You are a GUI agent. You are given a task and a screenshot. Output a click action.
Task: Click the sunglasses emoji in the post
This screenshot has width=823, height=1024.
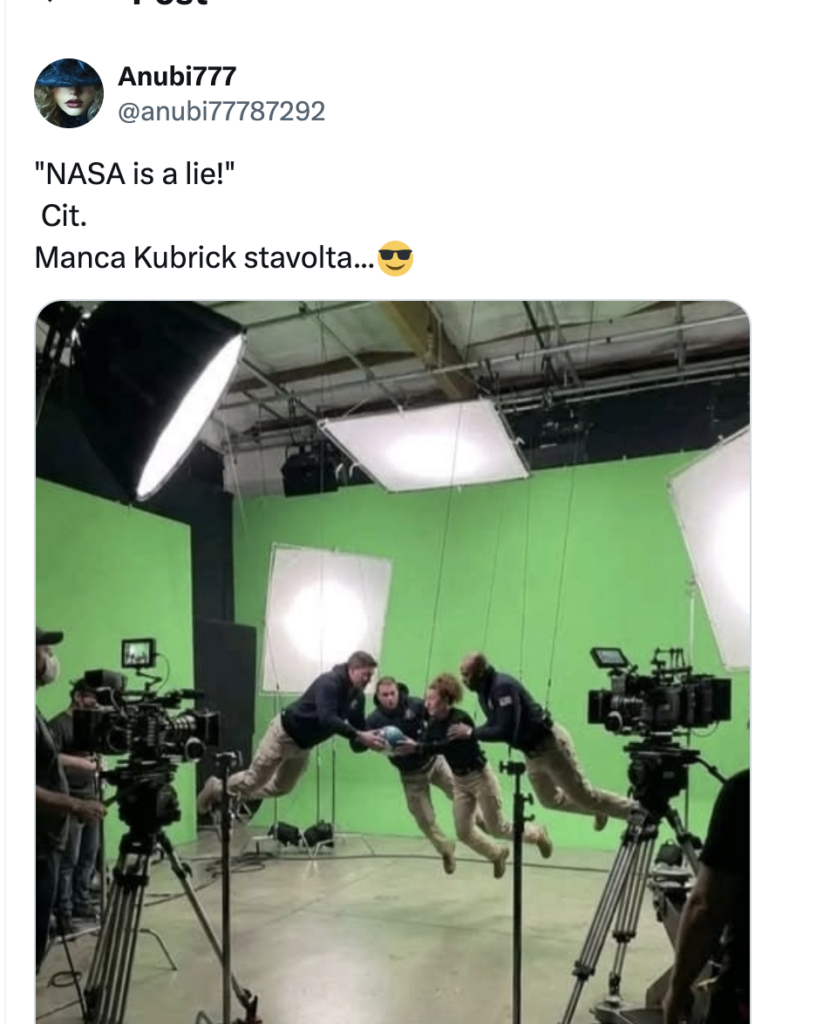coord(396,258)
